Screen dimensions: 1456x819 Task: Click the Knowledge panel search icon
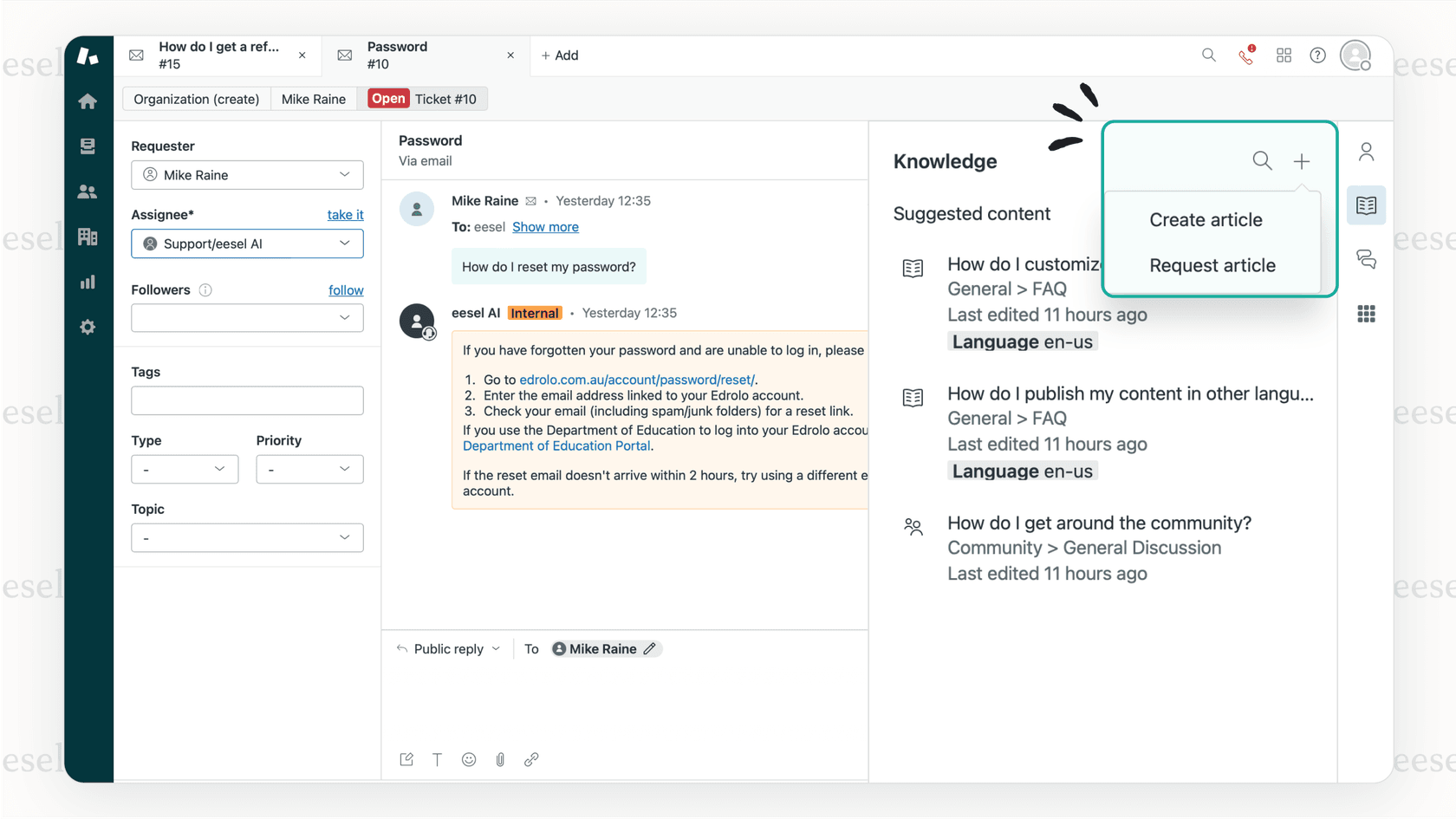pyautogui.click(x=1262, y=161)
